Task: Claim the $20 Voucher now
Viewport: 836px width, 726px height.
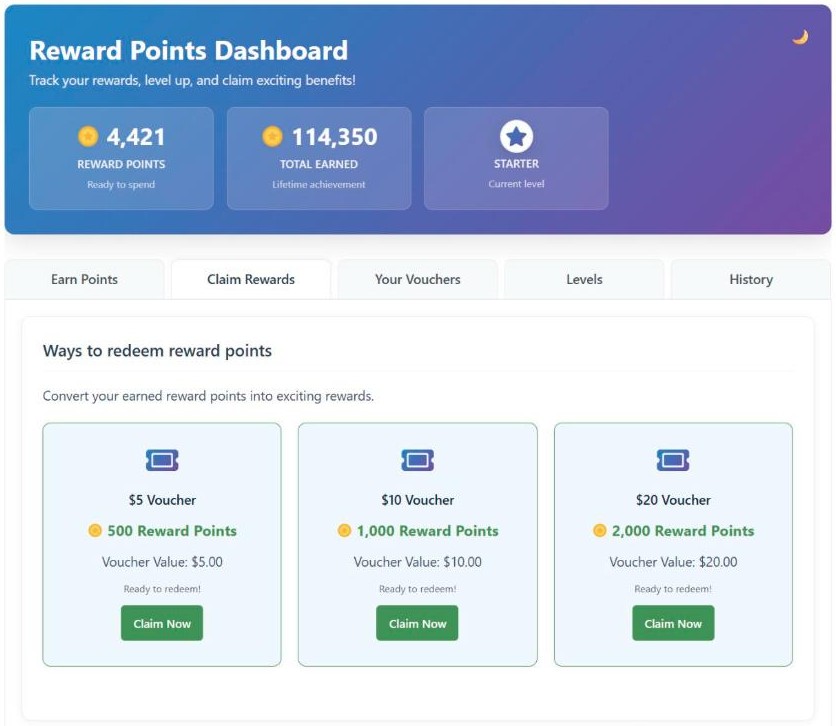Action: click(673, 623)
